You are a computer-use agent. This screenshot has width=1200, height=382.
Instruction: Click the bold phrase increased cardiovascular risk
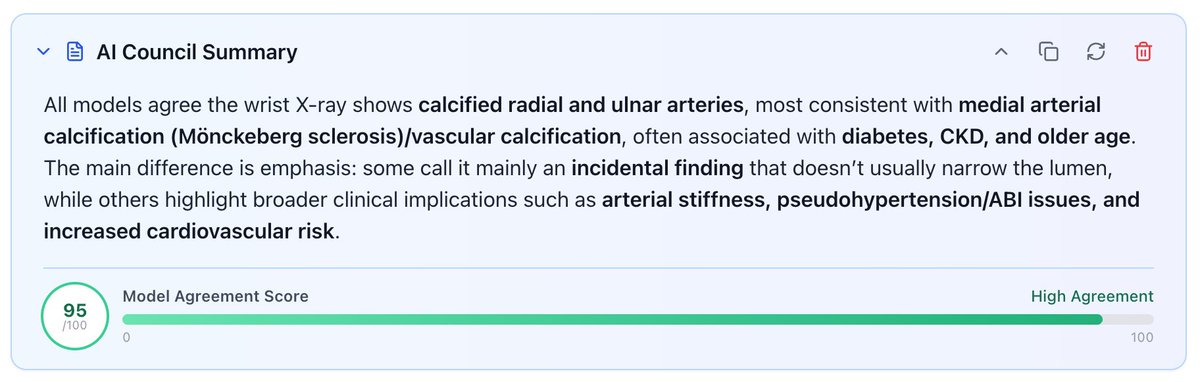tap(190, 231)
